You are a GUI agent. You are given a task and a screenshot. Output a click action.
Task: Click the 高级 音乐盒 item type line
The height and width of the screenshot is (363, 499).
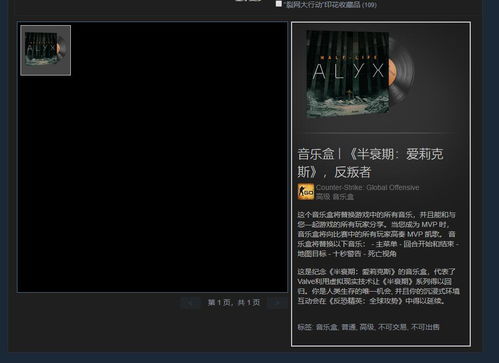[335, 197]
